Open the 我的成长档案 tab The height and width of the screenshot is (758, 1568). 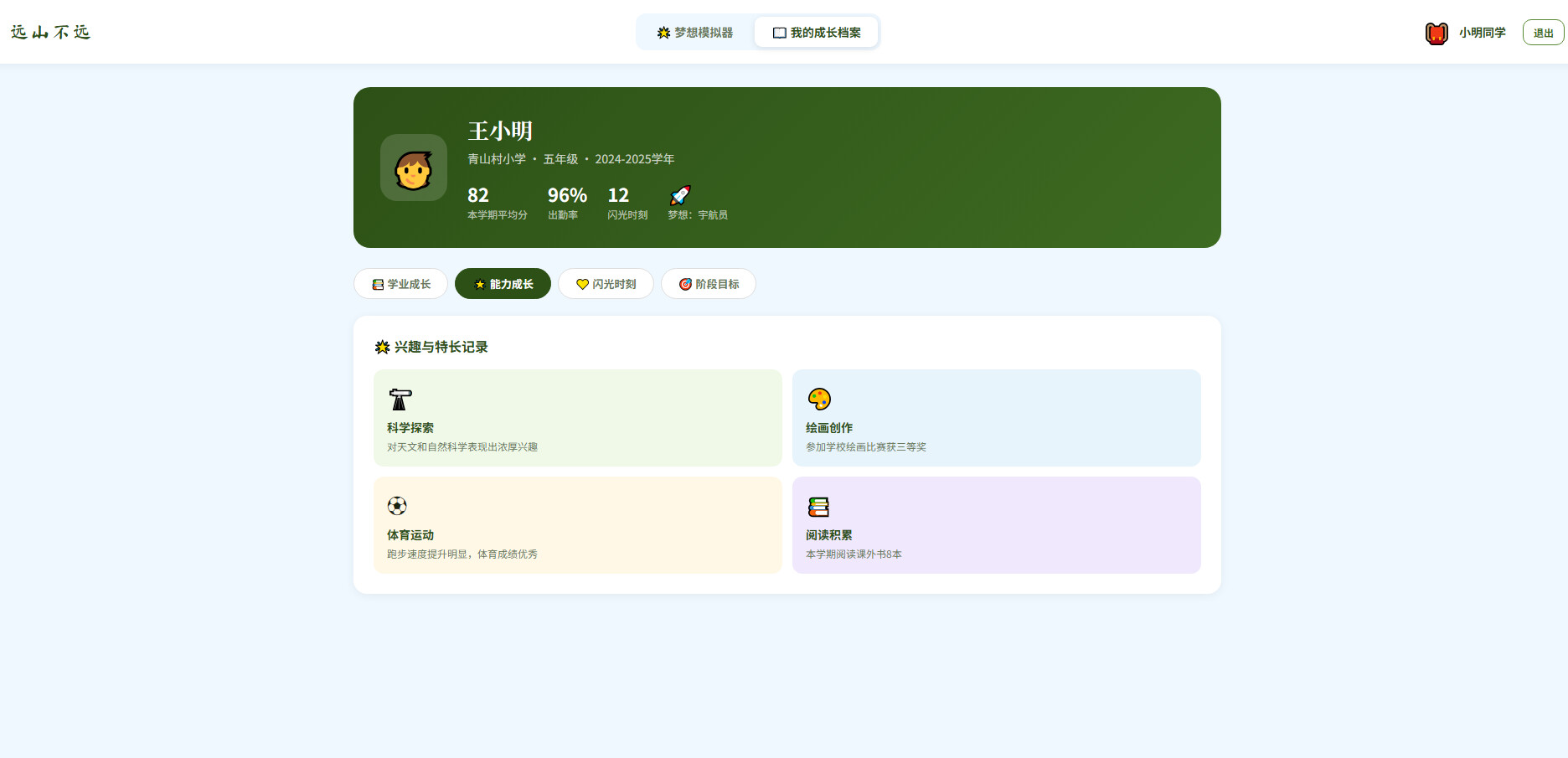[816, 33]
